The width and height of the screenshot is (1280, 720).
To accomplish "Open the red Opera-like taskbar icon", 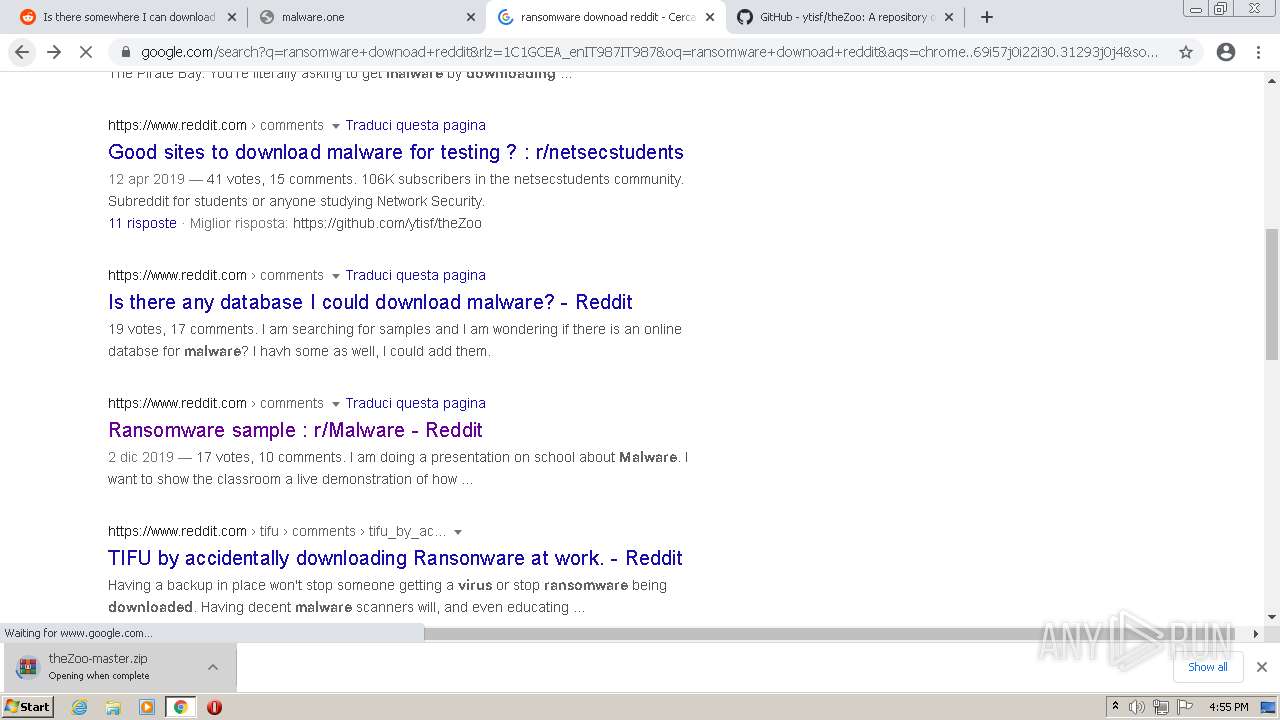I will pos(214,707).
